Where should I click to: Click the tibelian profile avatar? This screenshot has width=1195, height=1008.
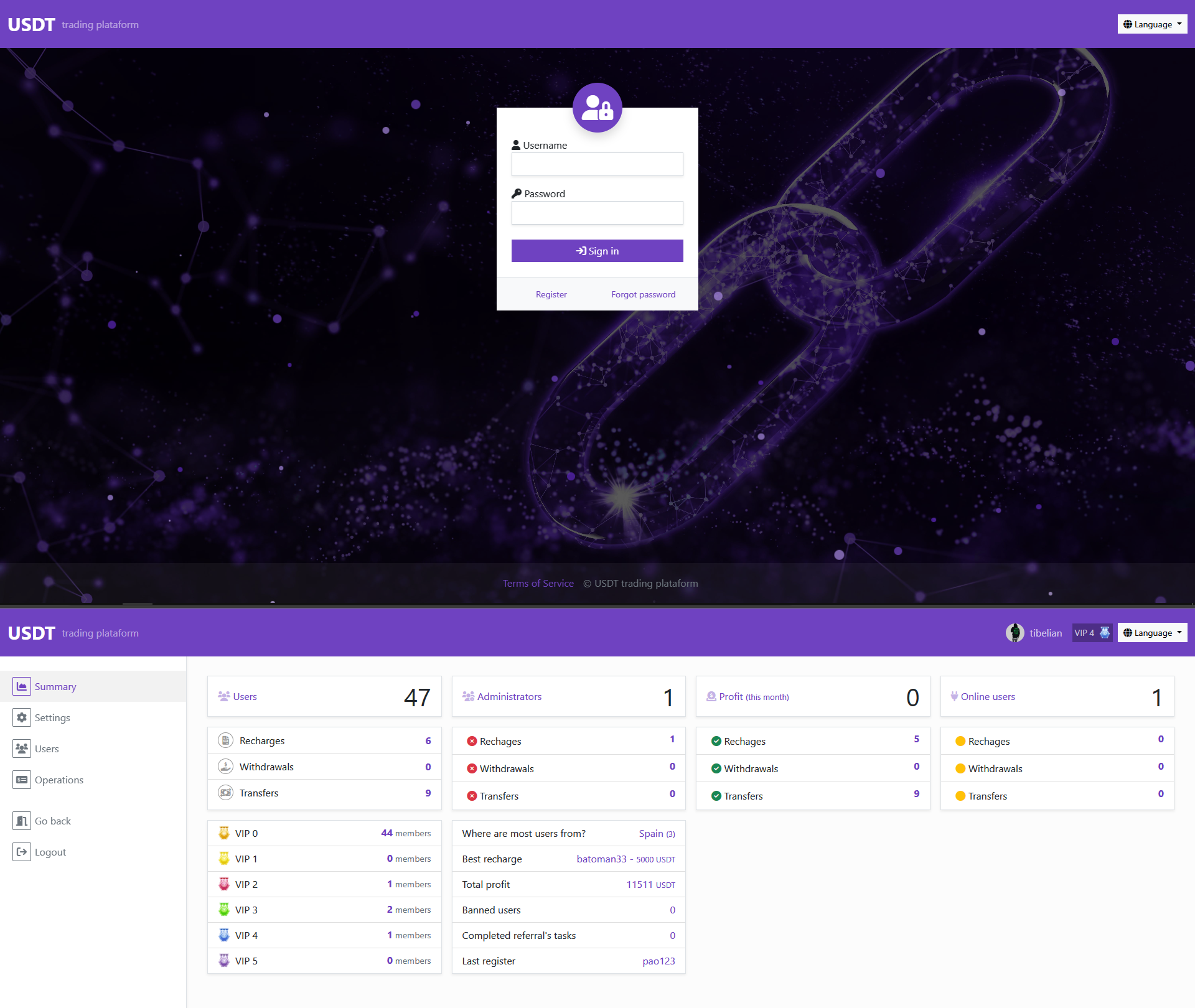[x=1015, y=633]
